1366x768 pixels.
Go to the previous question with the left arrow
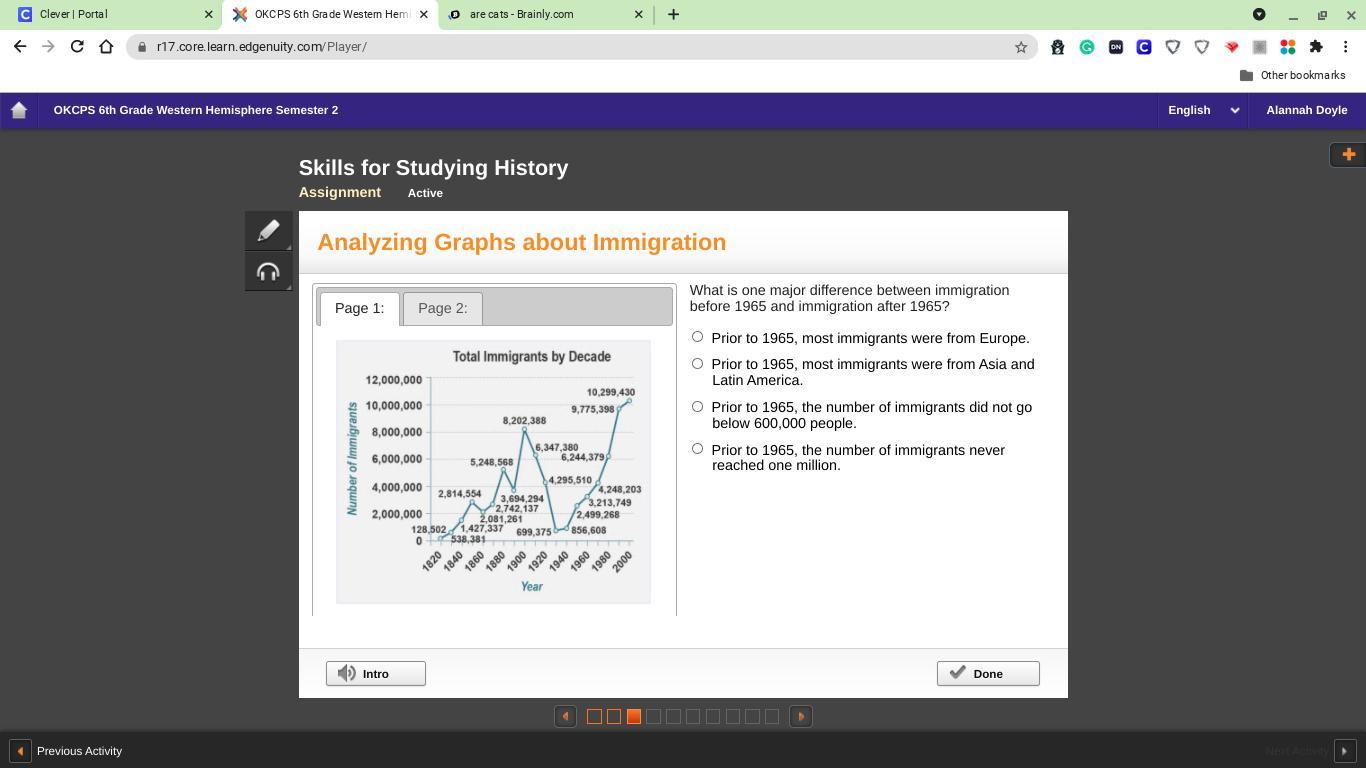point(565,716)
